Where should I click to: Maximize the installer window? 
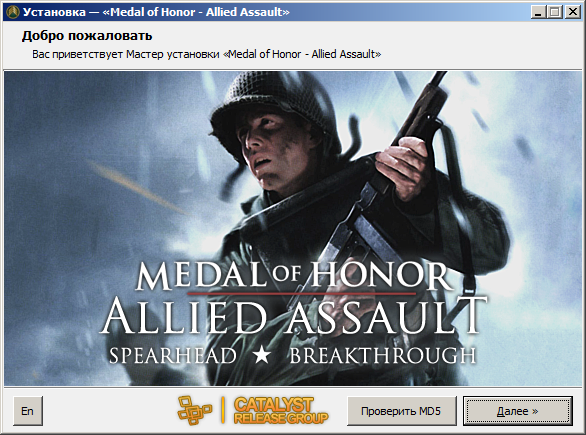(555, 12)
